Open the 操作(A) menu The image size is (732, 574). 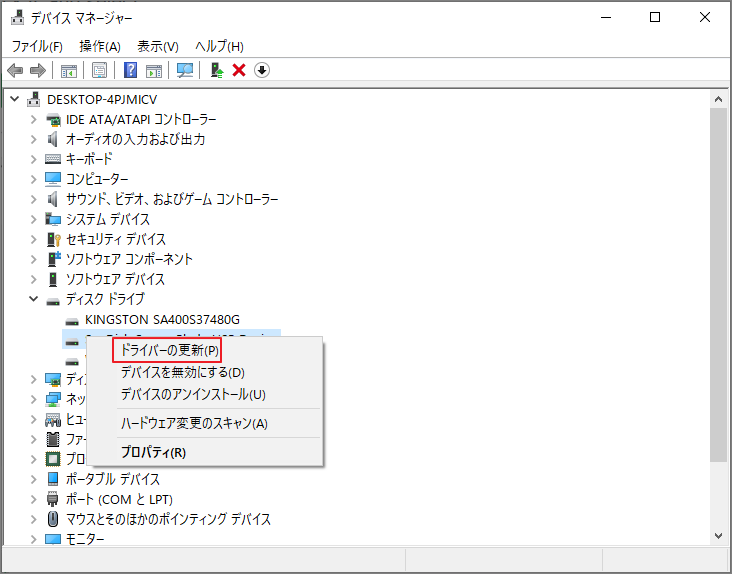100,46
